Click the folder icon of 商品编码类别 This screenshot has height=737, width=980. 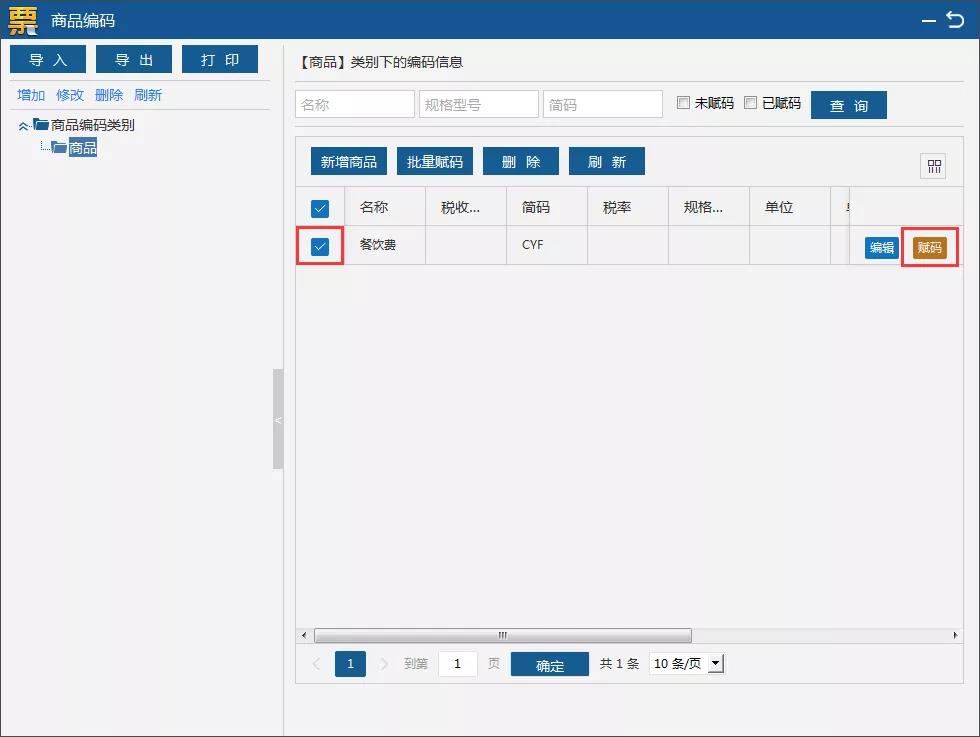point(41,124)
